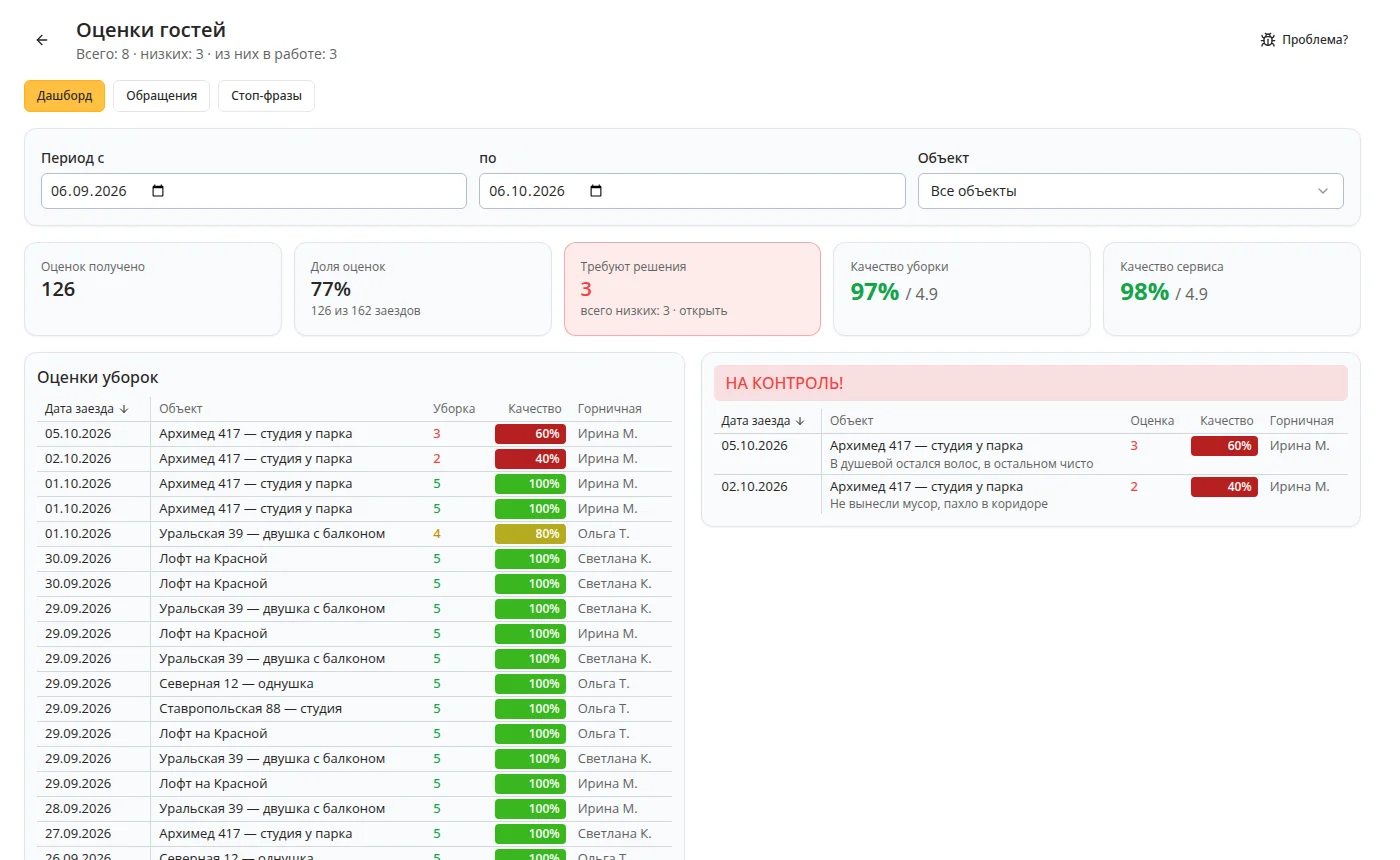The width and height of the screenshot is (1400, 860).
Task: Switch to the Стоп-фразы tab
Action: point(266,96)
